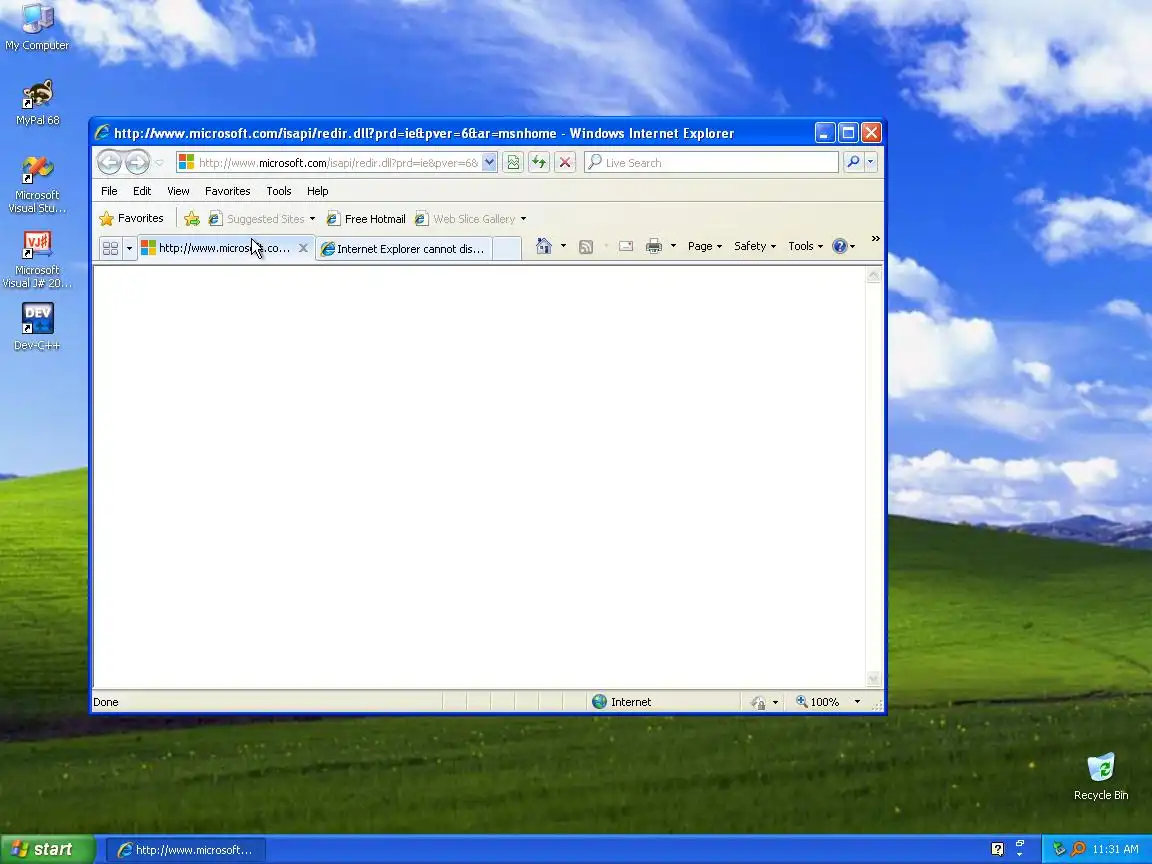Click the Add to Favorites Bar icon
The image size is (1152, 864).
click(x=192, y=219)
